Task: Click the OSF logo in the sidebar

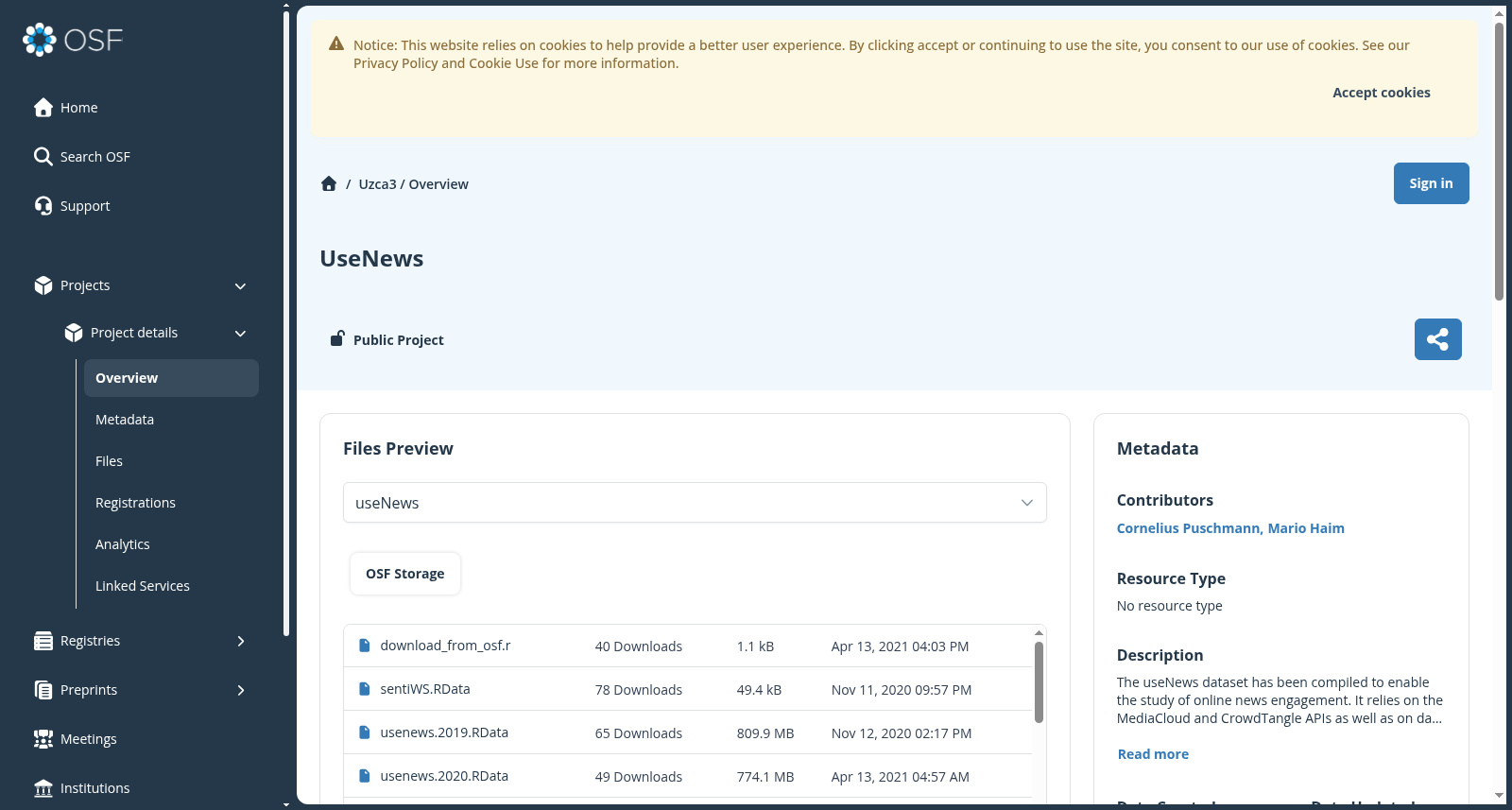Action: pyautogui.click(x=73, y=40)
